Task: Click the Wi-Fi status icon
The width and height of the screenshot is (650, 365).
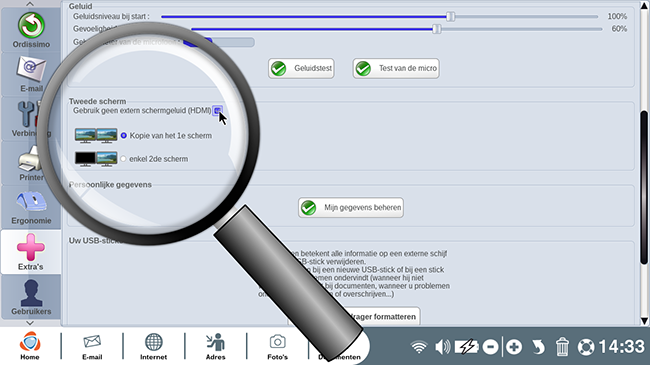Action: click(x=419, y=347)
